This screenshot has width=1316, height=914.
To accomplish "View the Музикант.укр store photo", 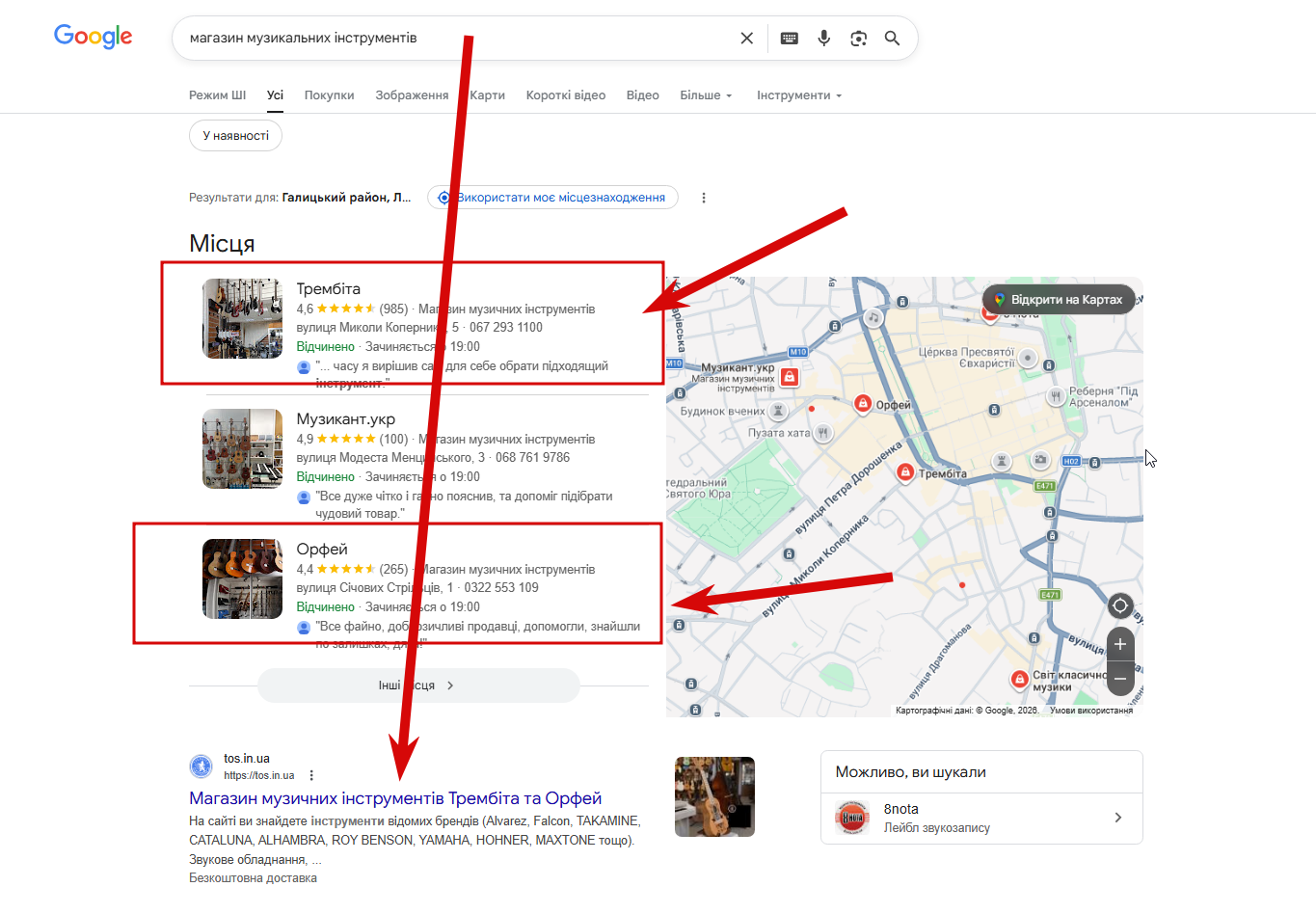I will [x=242, y=449].
